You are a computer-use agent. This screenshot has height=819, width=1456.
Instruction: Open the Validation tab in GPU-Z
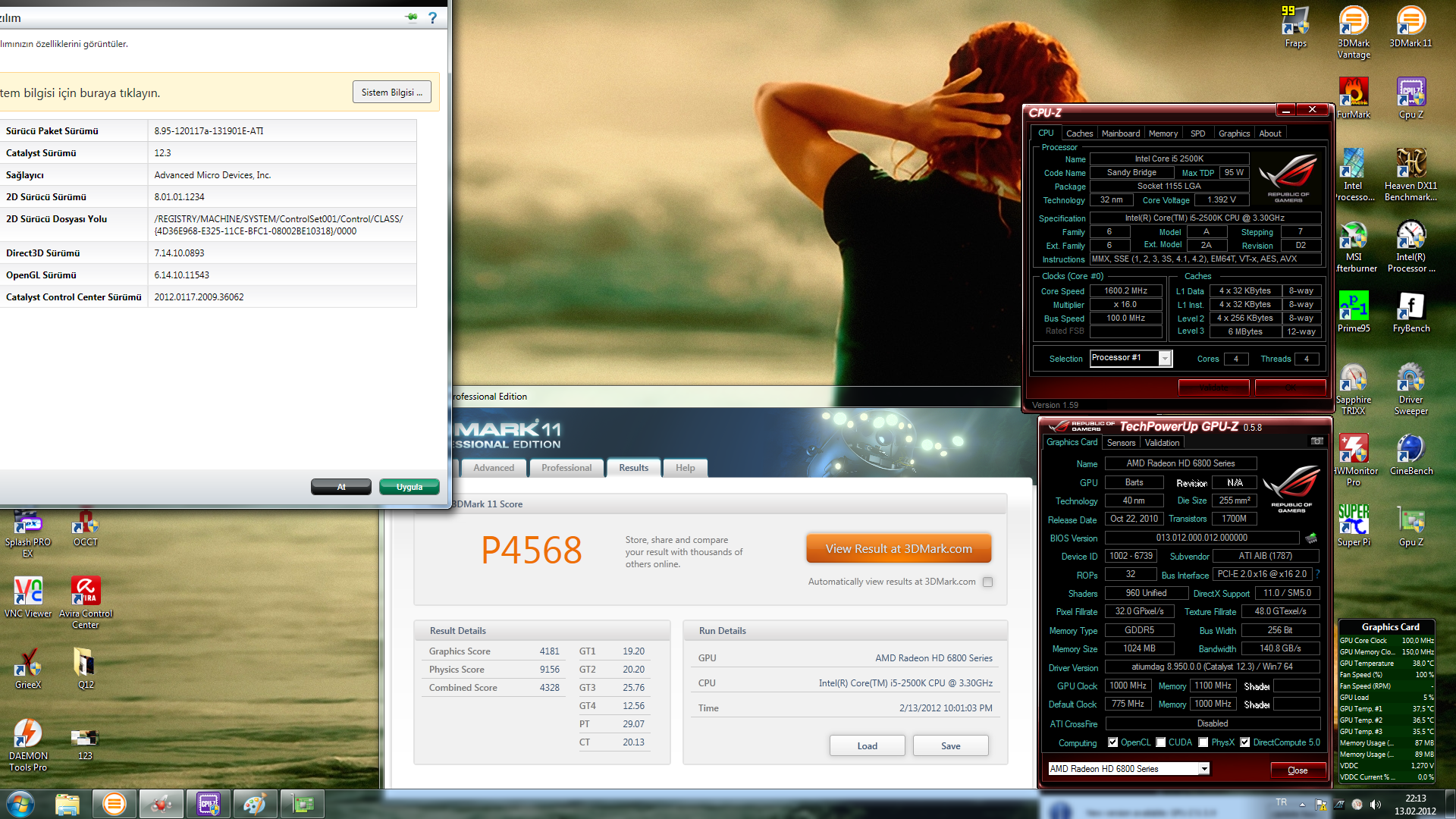coord(1162,443)
